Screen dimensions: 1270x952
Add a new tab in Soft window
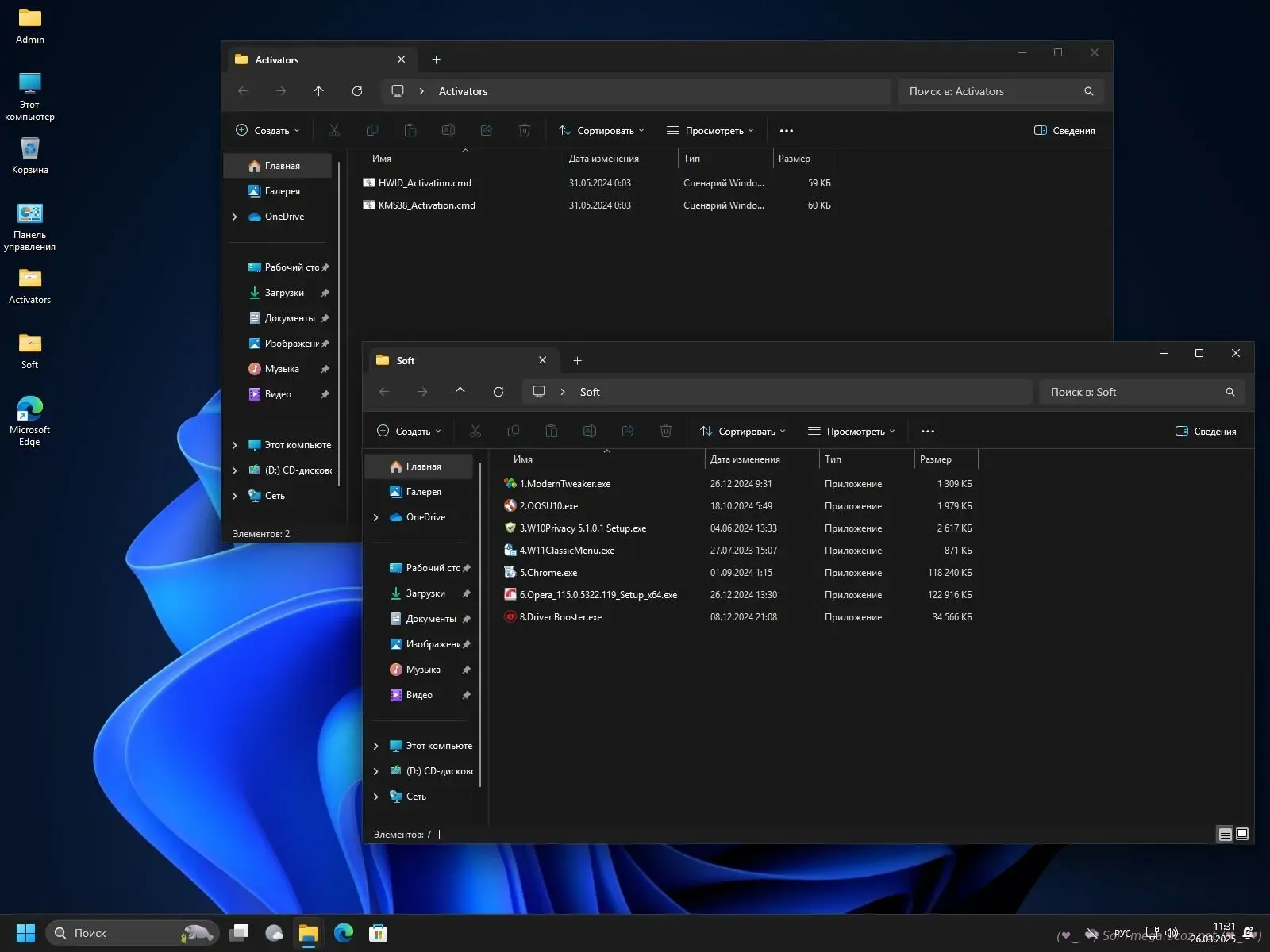(577, 361)
